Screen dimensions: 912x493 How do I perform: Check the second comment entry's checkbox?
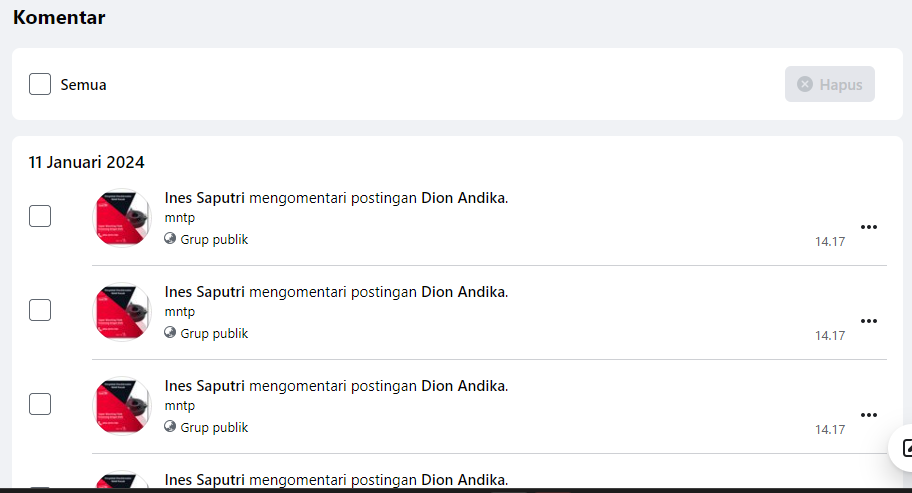tap(40, 310)
